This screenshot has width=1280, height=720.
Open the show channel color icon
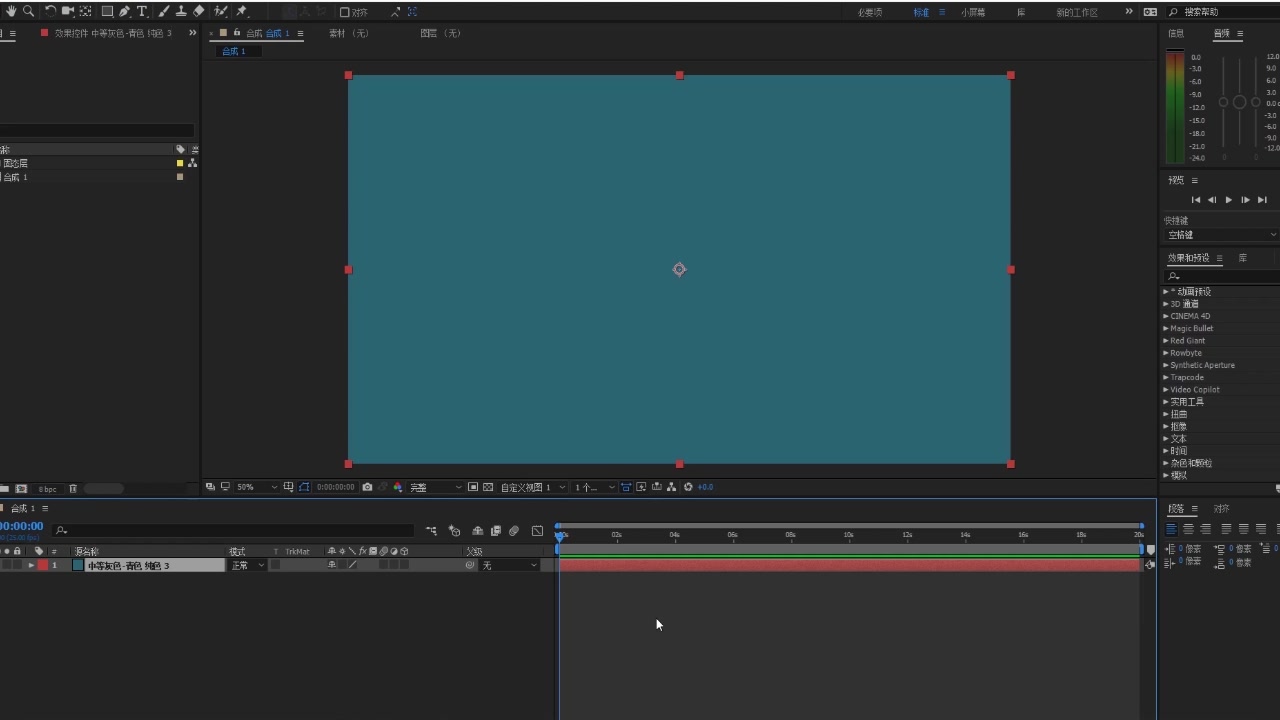coord(398,487)
